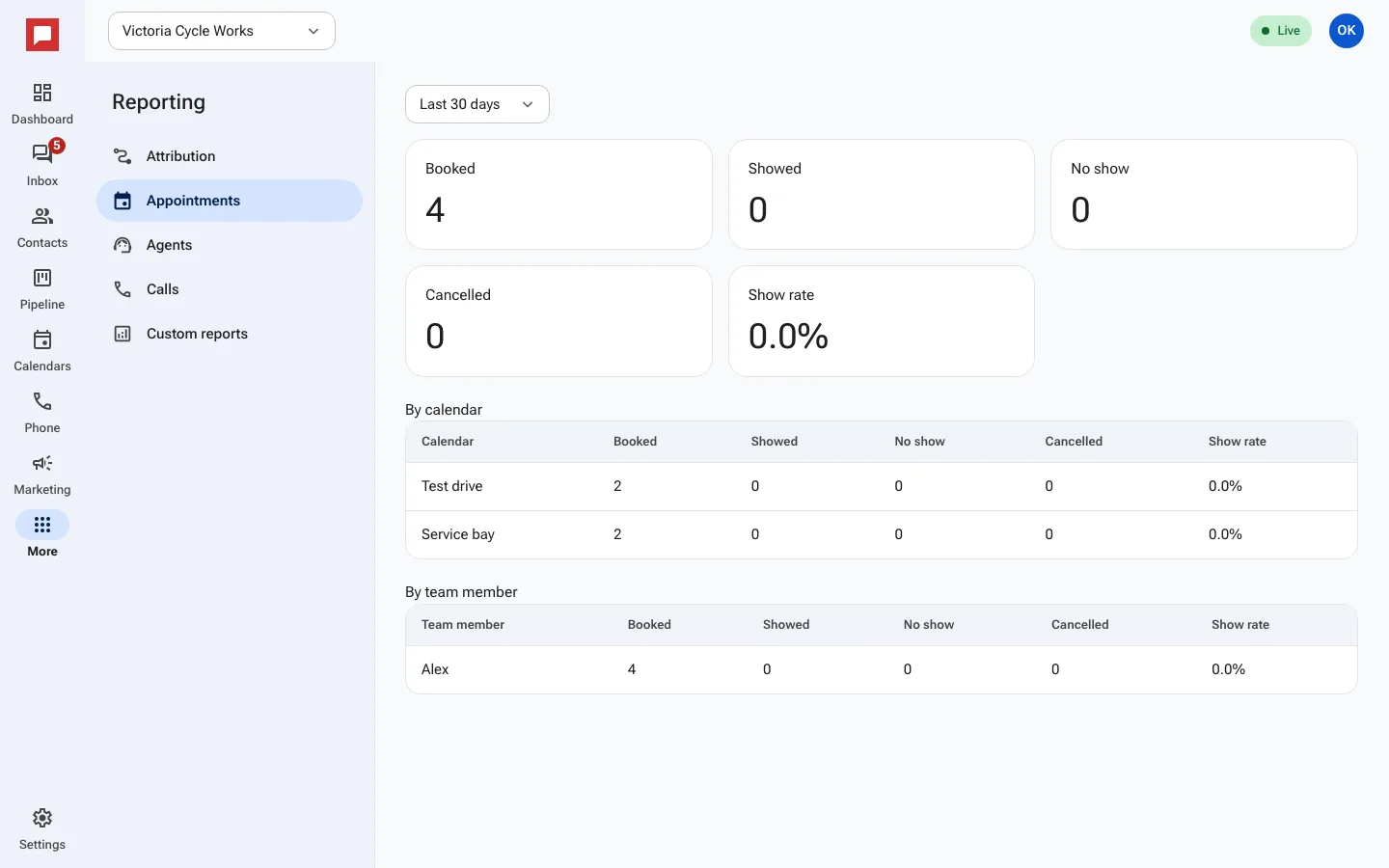Open Marketing megaphone icon
Screen dimensions: 1389x868
pos(42,463)
